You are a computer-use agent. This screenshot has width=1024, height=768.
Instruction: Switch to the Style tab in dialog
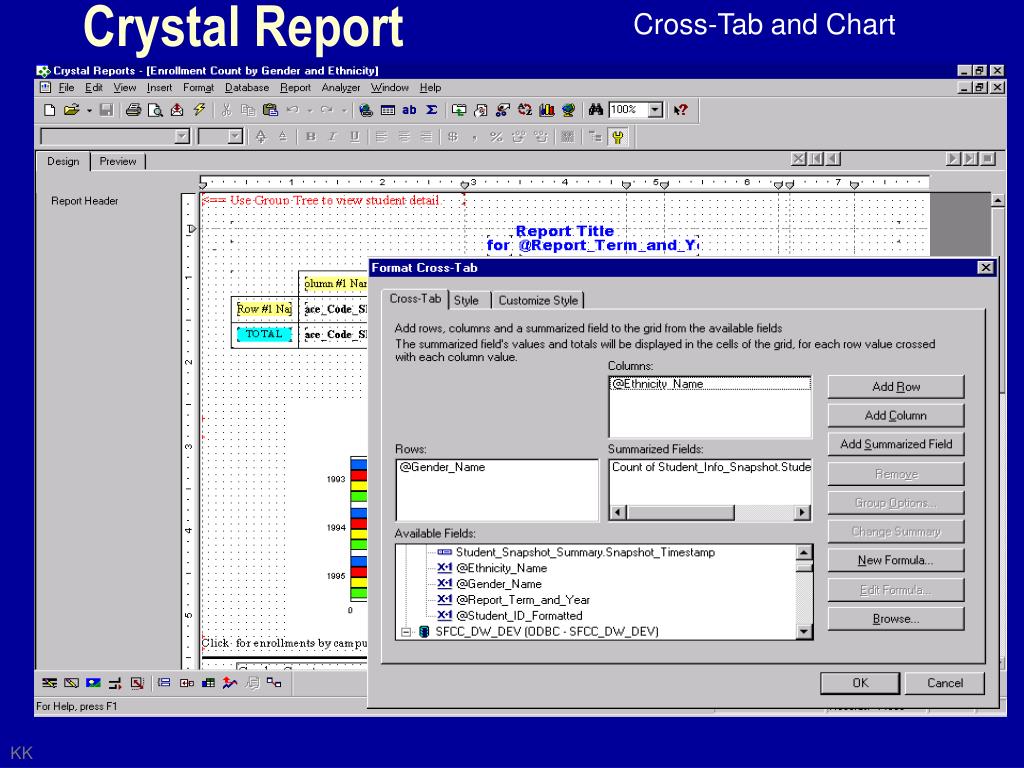click(466, 300)
